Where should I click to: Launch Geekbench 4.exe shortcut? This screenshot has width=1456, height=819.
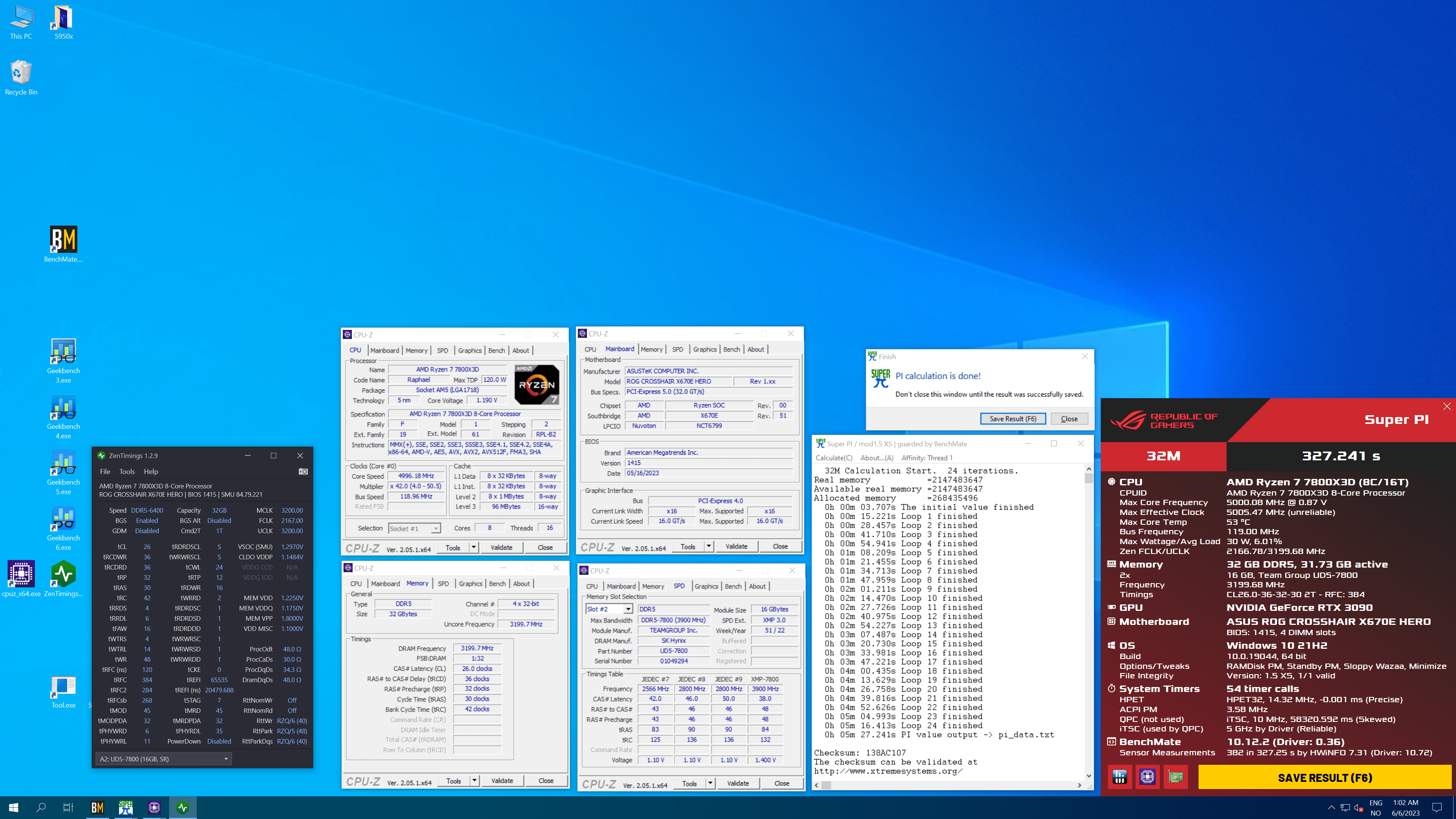pyautogui.click(x=63, y=417)
